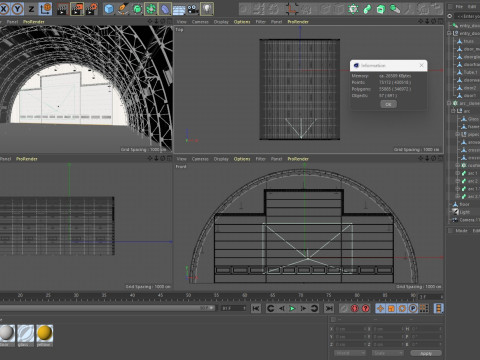This screenshot has height=360, width=480.
Task: Toggle Autokeying red button
Action: [355, 308]
